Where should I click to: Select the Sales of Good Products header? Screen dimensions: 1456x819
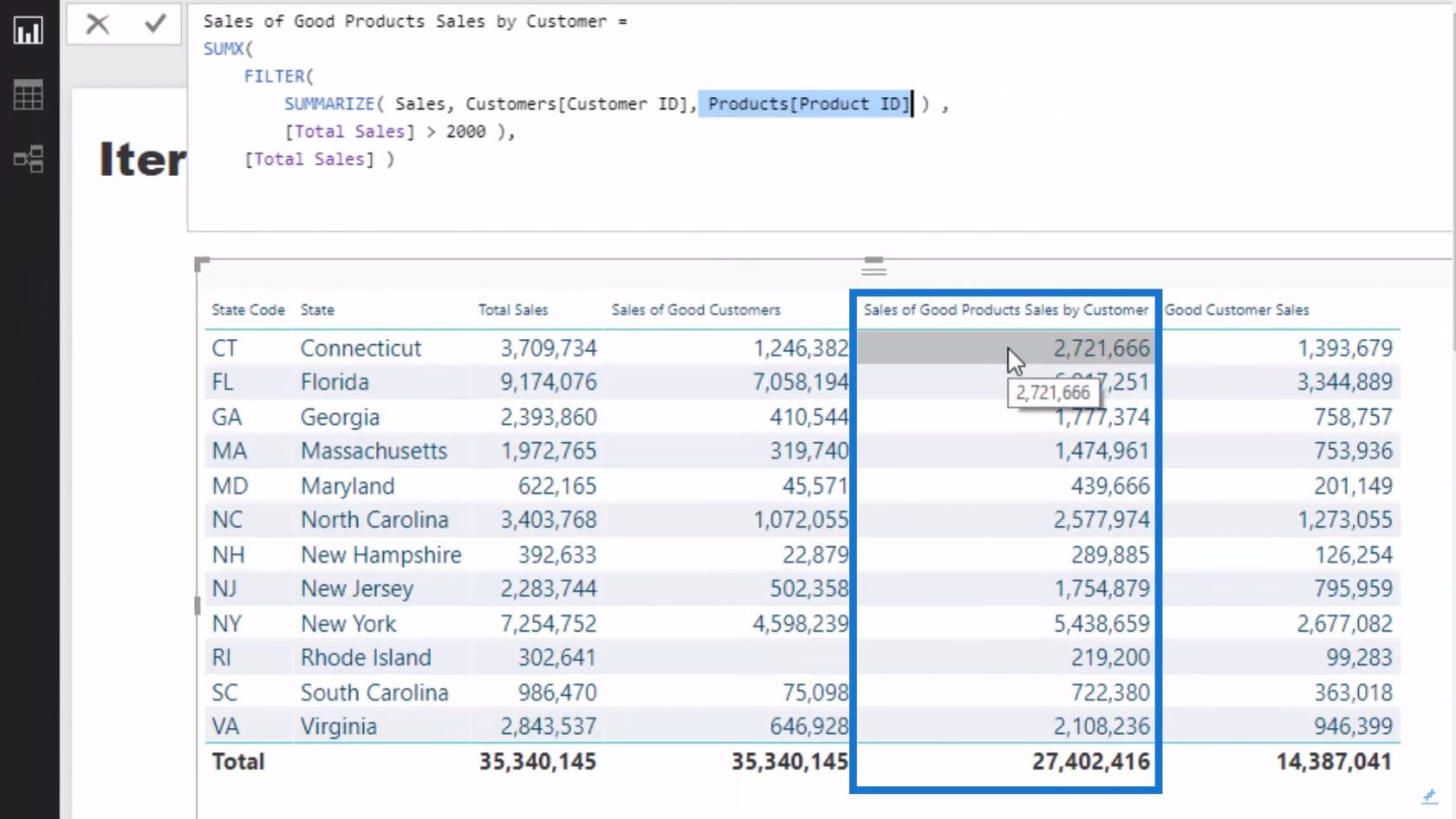coord(1005,309)
